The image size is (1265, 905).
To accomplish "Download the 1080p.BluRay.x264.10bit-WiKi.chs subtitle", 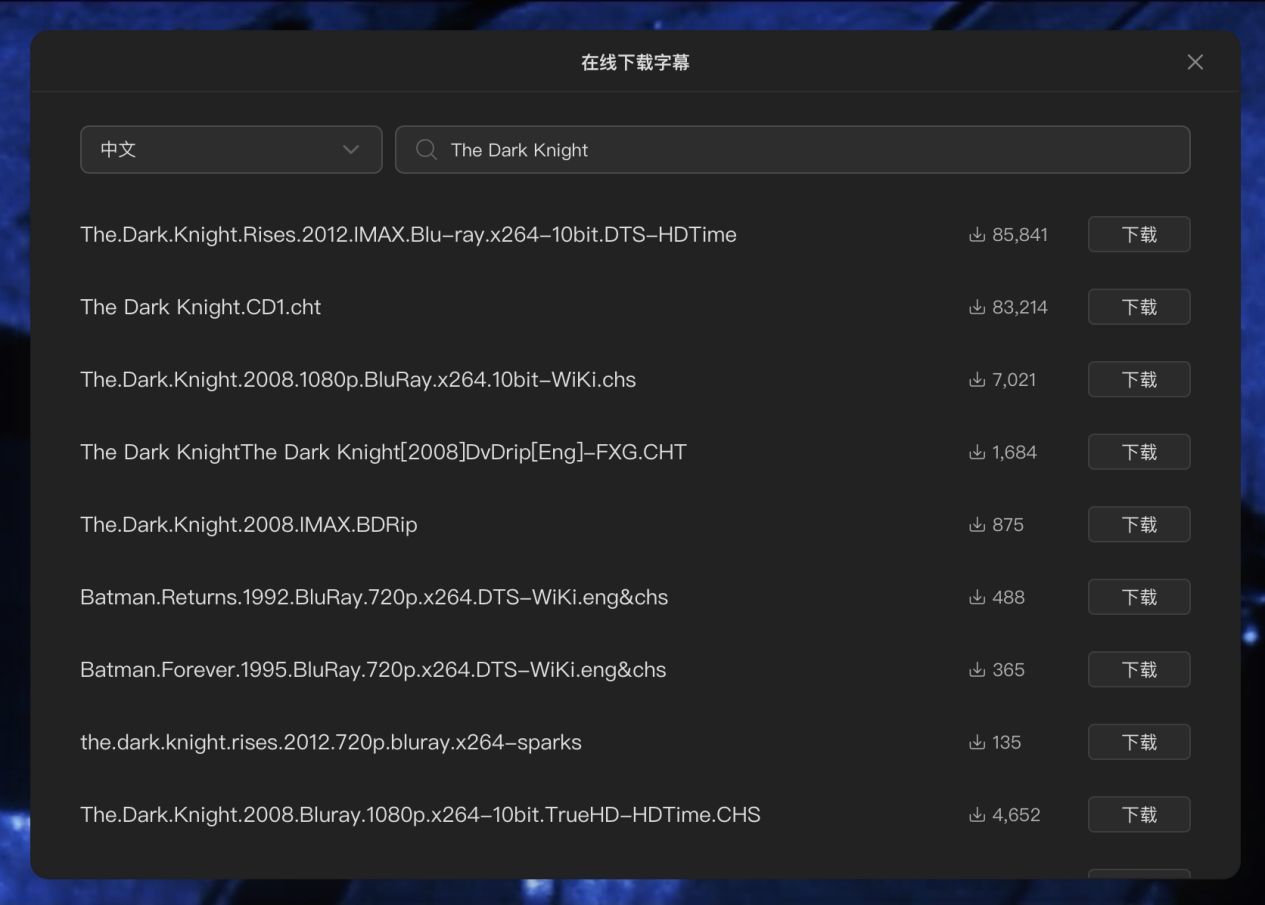I will pyautogui.click(x=1139, y=379).
